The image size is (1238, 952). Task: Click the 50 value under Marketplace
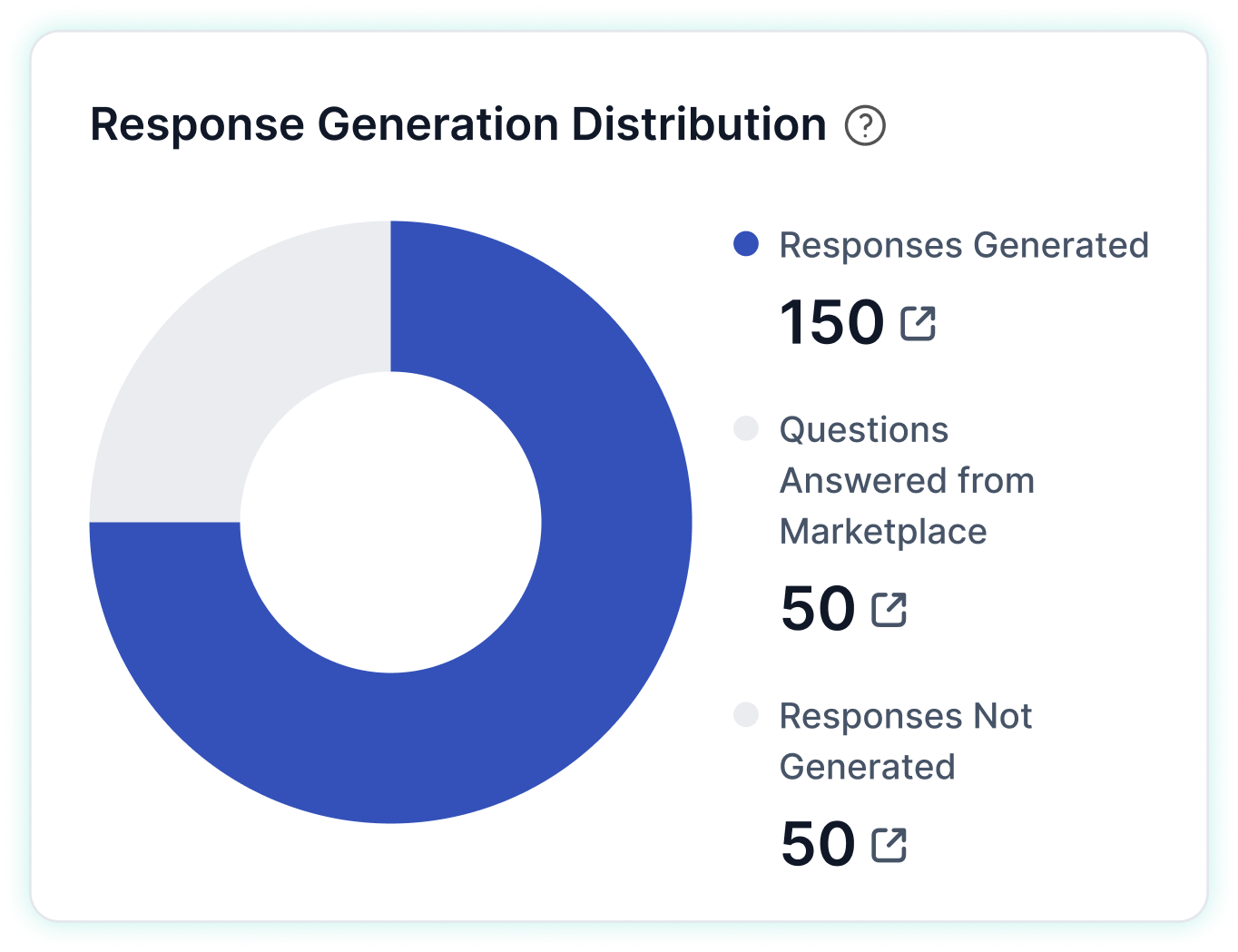coord(817,609)
